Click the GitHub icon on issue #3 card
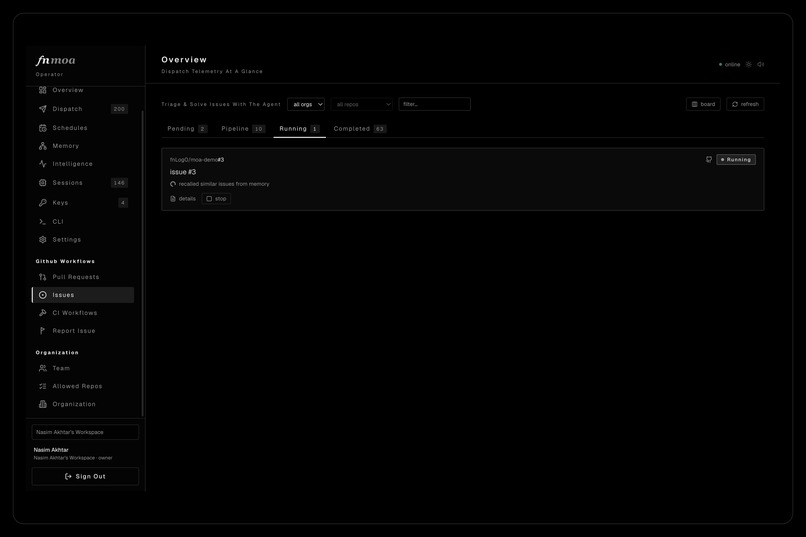 point(709,160)
